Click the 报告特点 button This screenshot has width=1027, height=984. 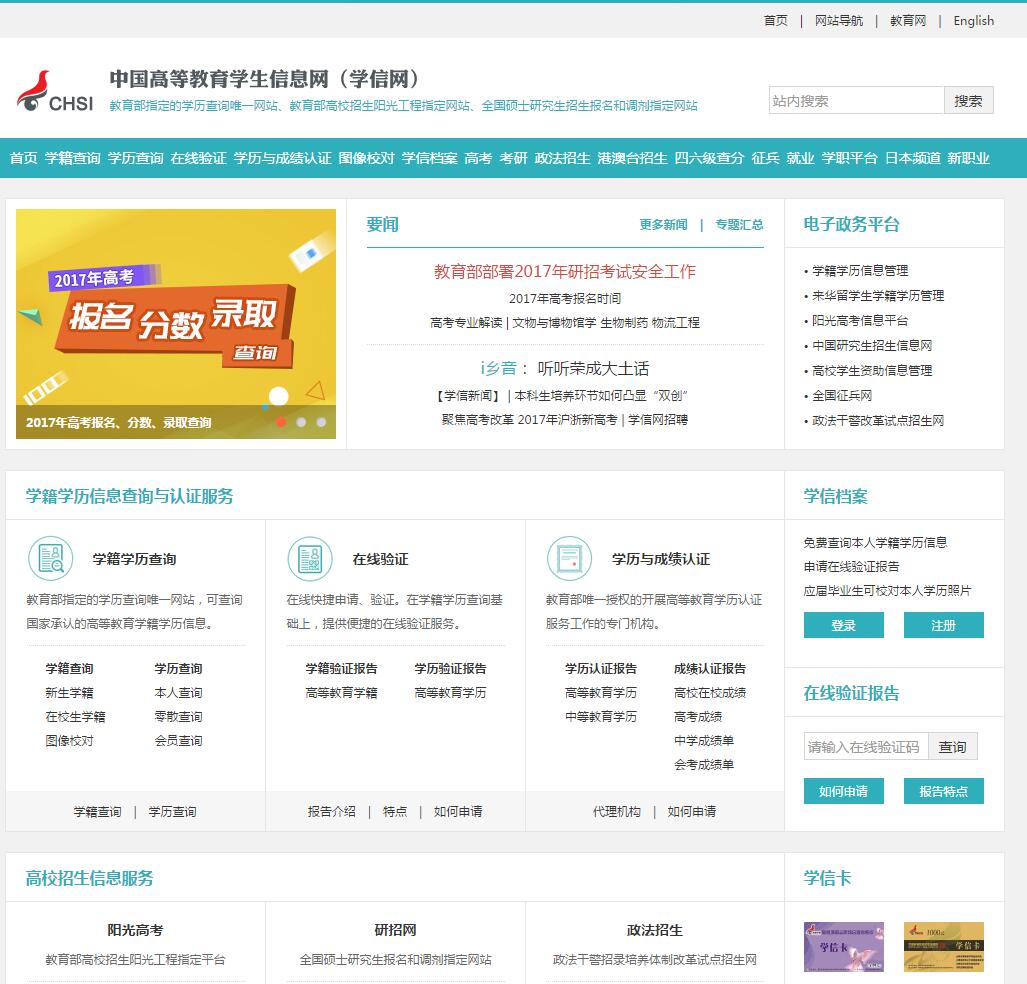[943, 791]
